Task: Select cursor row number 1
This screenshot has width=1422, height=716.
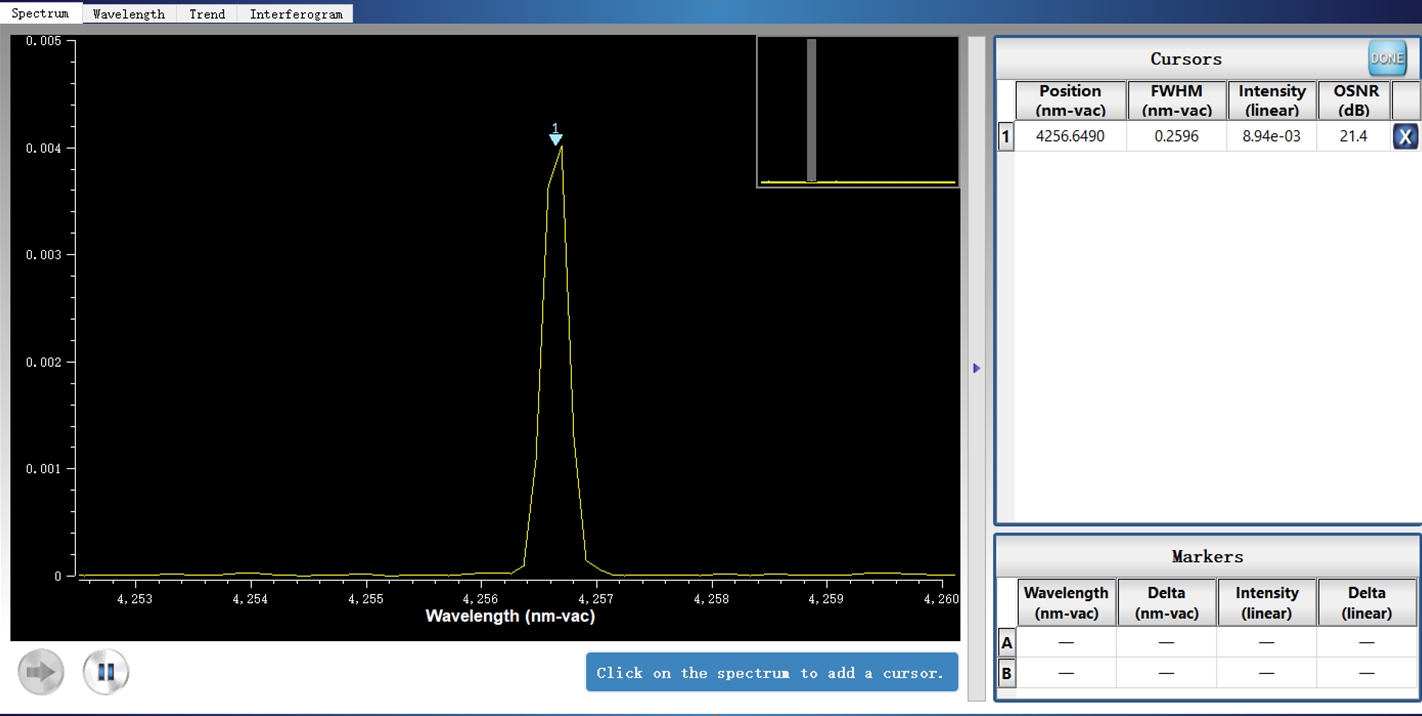Action: point(1006,136)
